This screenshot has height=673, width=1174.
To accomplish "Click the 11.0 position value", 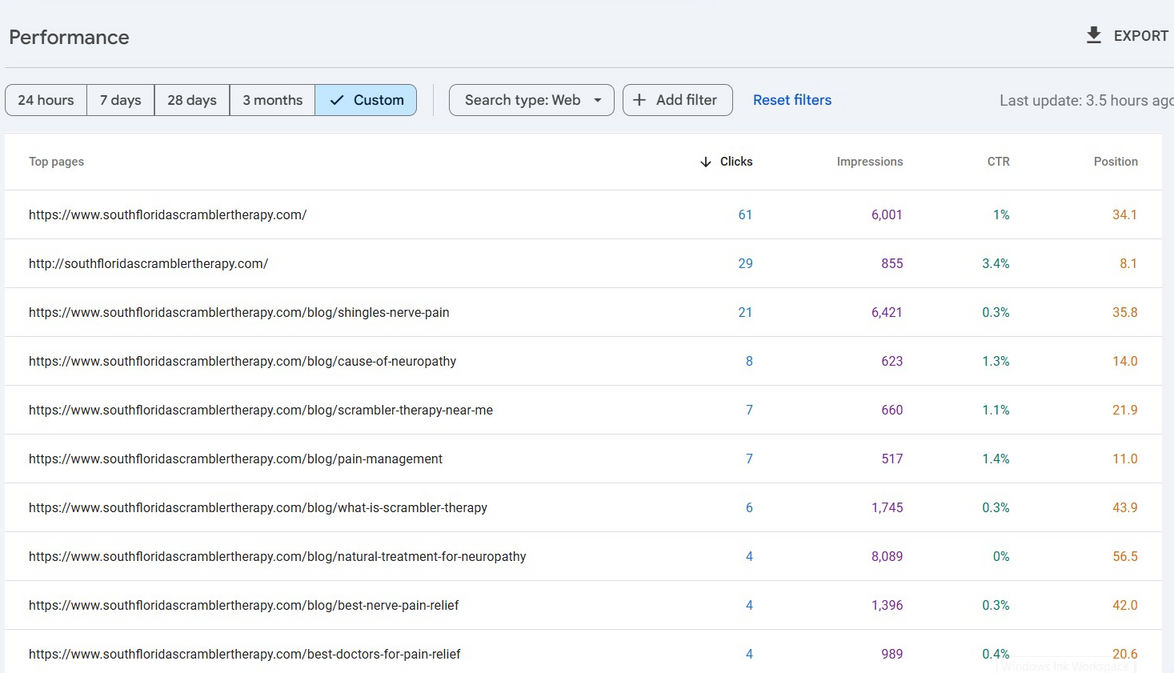I will tap(1125, 458).
